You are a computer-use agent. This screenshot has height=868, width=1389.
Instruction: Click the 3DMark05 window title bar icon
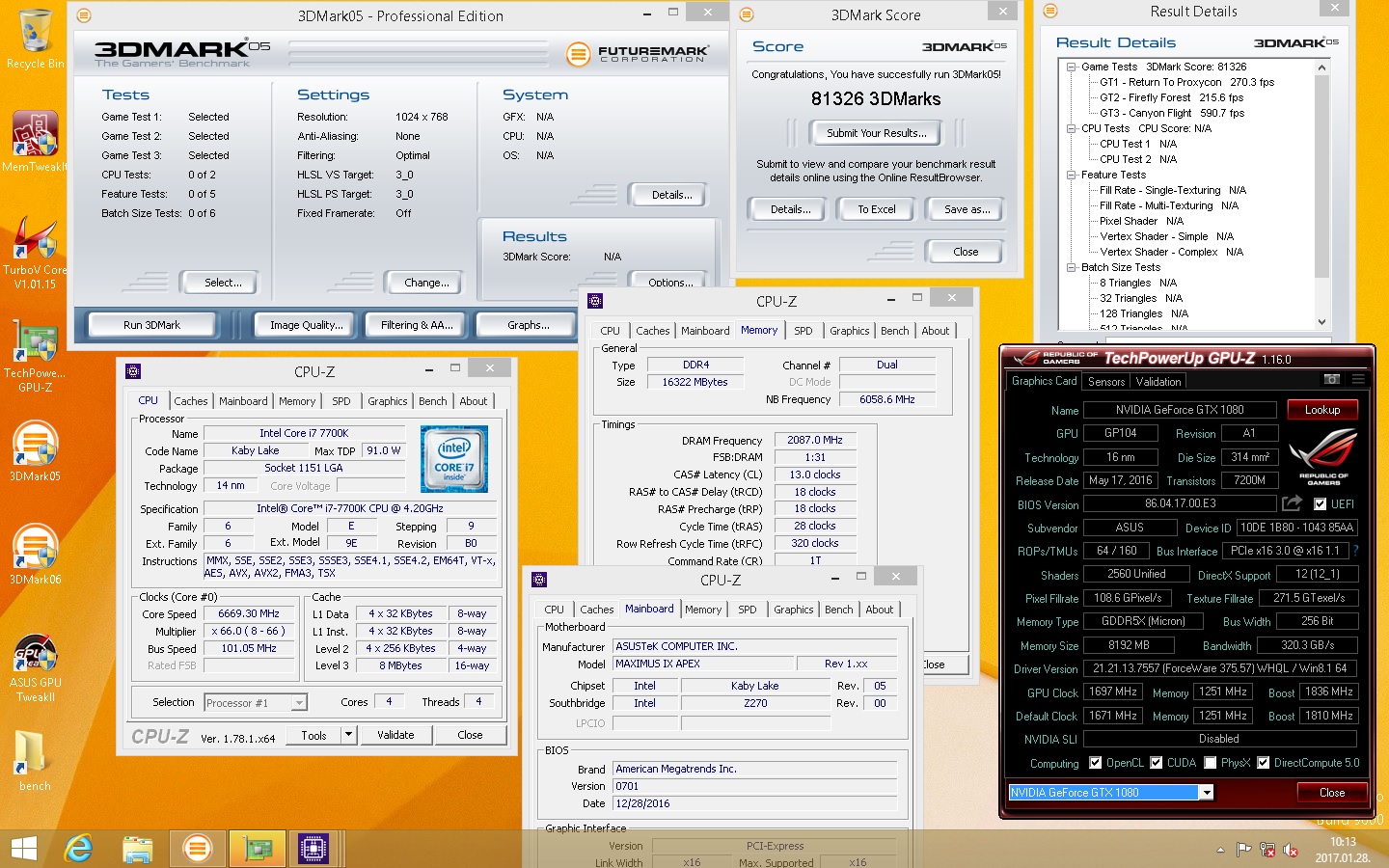point(84,15)
